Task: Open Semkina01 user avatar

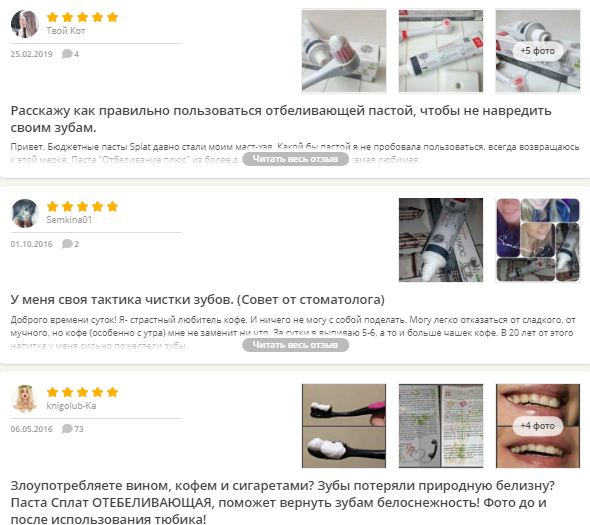Action: point(25,213)
